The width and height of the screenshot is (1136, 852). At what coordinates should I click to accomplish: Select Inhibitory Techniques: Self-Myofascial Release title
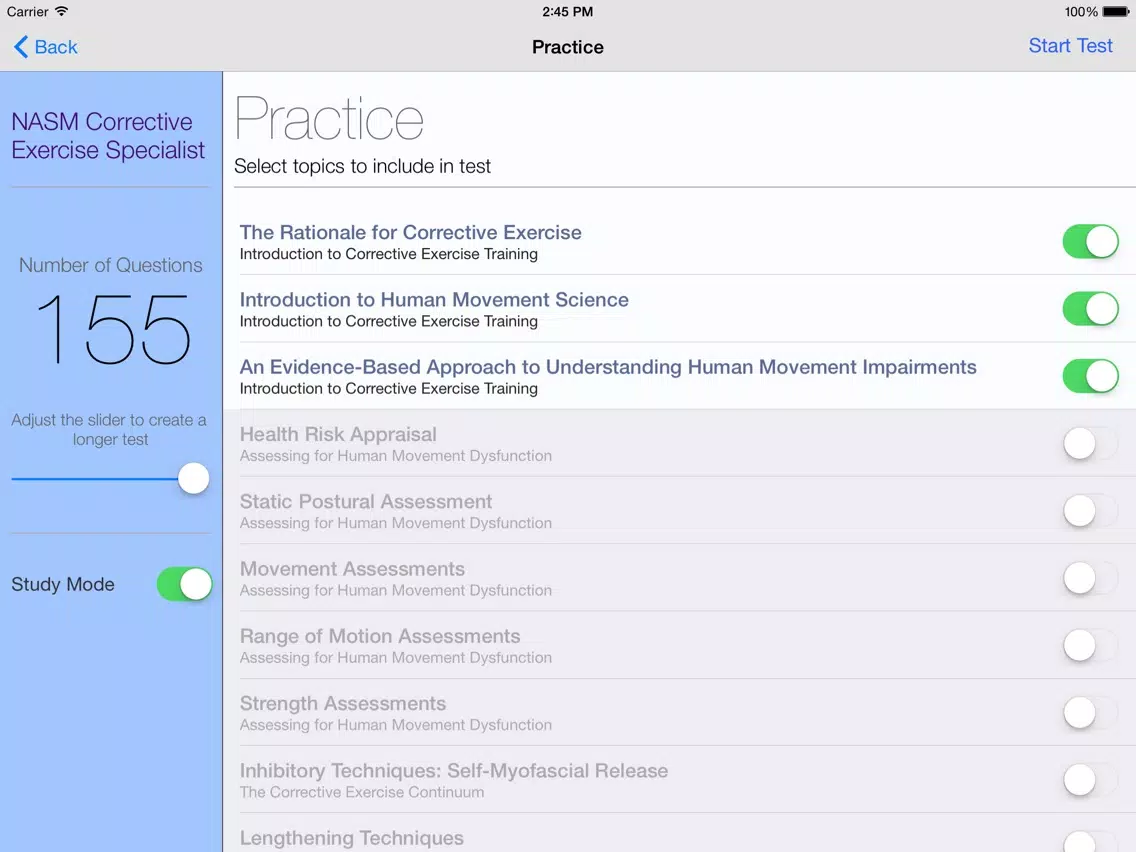pos(454,771)
